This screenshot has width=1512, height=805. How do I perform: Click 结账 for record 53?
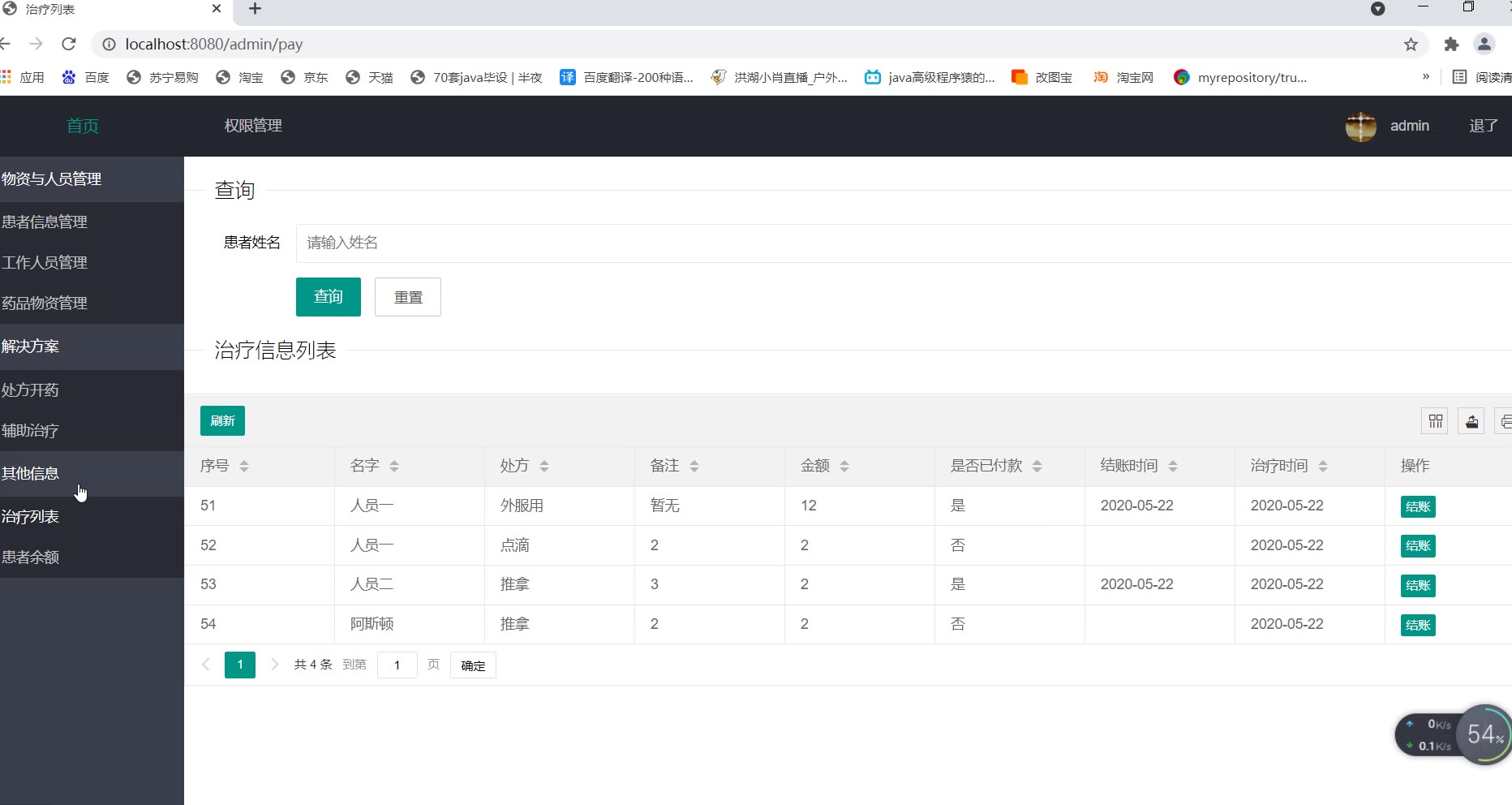1418,586
